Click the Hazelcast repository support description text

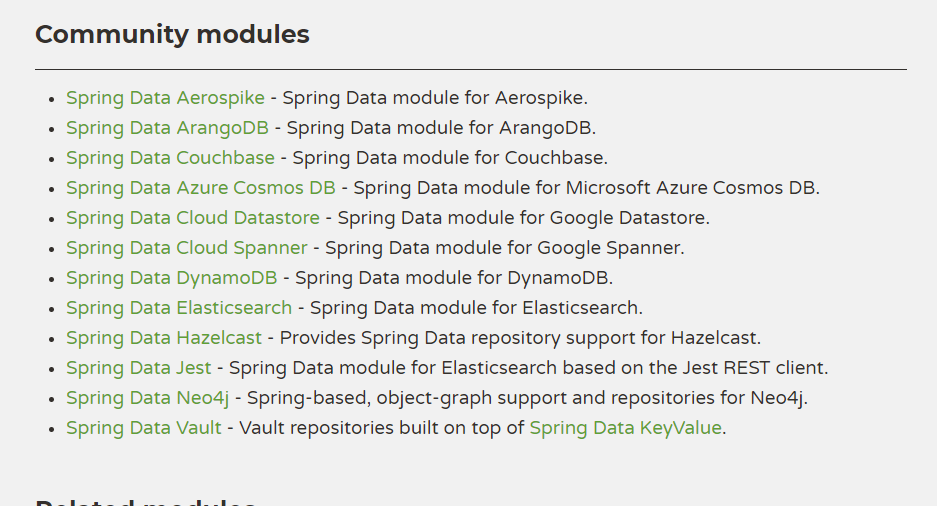520,338
